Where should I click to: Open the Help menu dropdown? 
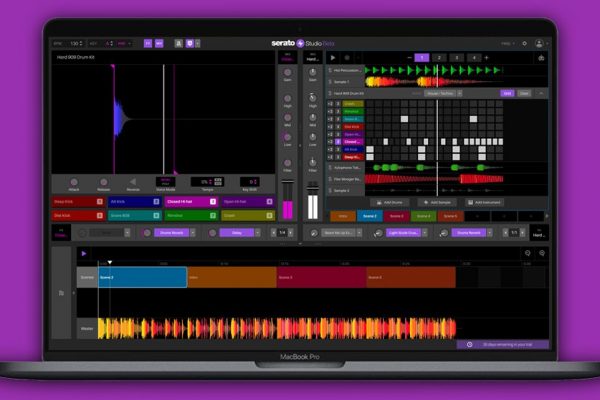[508, 44]
